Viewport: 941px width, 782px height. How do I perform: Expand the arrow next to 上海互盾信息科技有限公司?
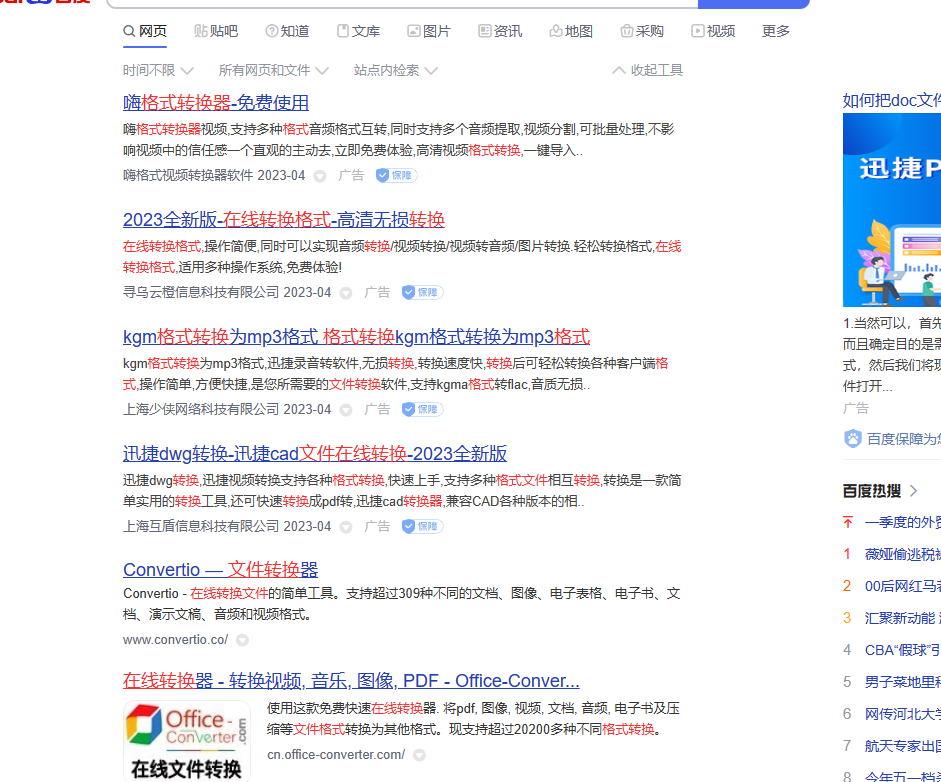point(346,527)
